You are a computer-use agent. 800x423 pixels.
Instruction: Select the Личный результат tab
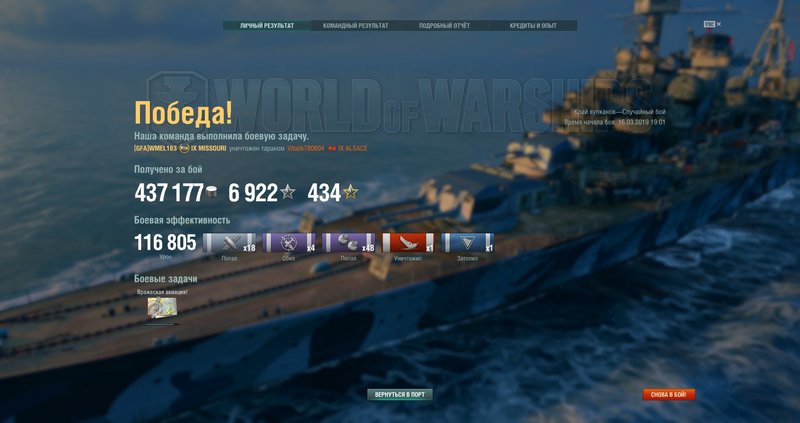(x=267, y=26)
